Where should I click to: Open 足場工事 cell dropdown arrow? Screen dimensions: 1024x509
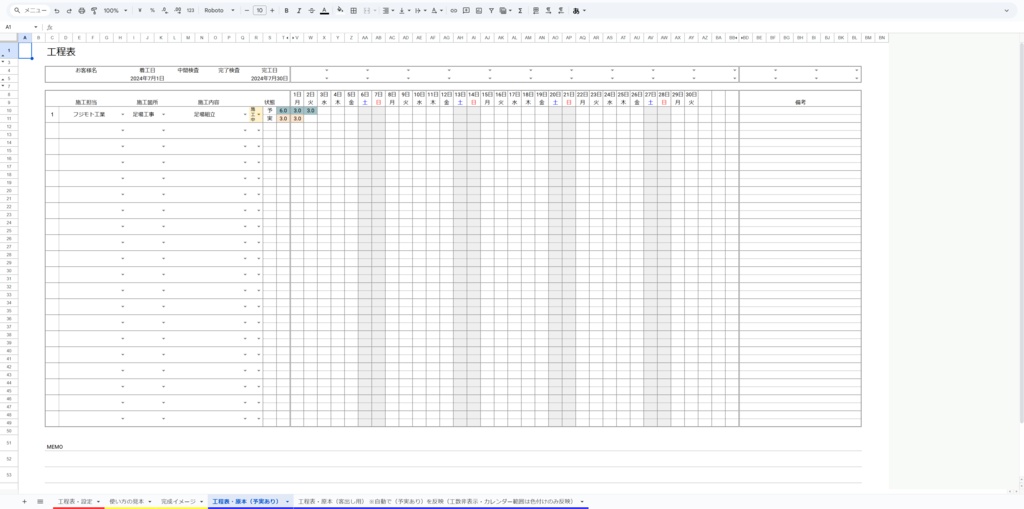(x=163, y=114)
